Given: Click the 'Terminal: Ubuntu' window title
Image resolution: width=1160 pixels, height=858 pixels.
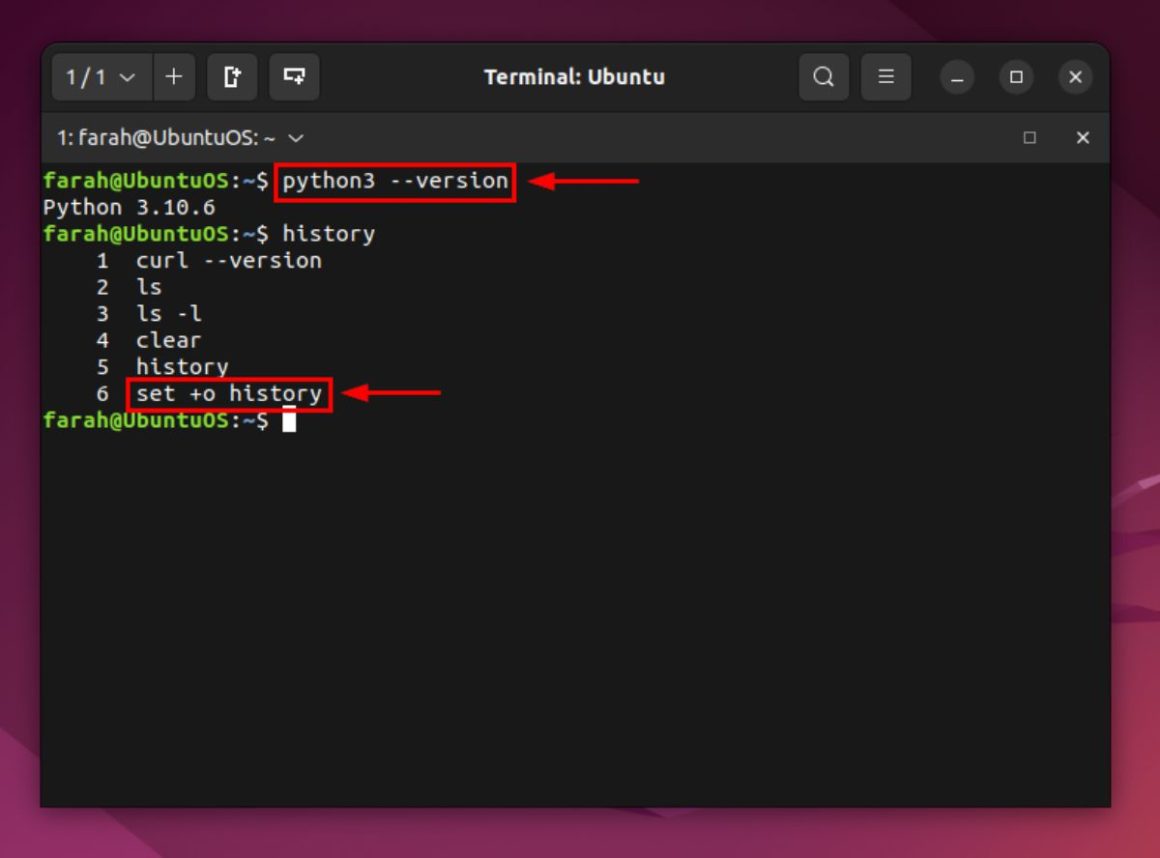Looking at the screenshot, I should click(x=574, y=77).
